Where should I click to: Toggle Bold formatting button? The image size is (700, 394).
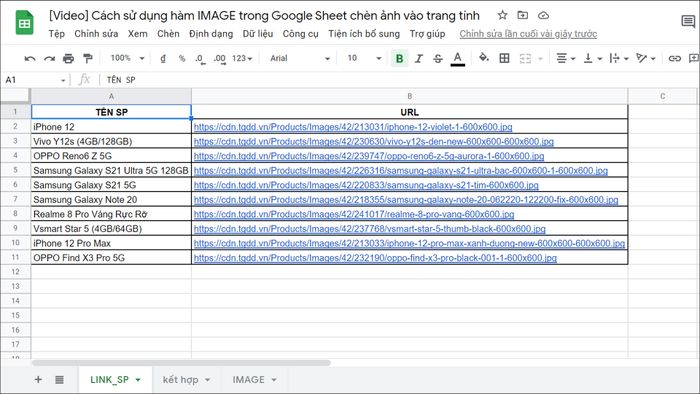[400, 58]
